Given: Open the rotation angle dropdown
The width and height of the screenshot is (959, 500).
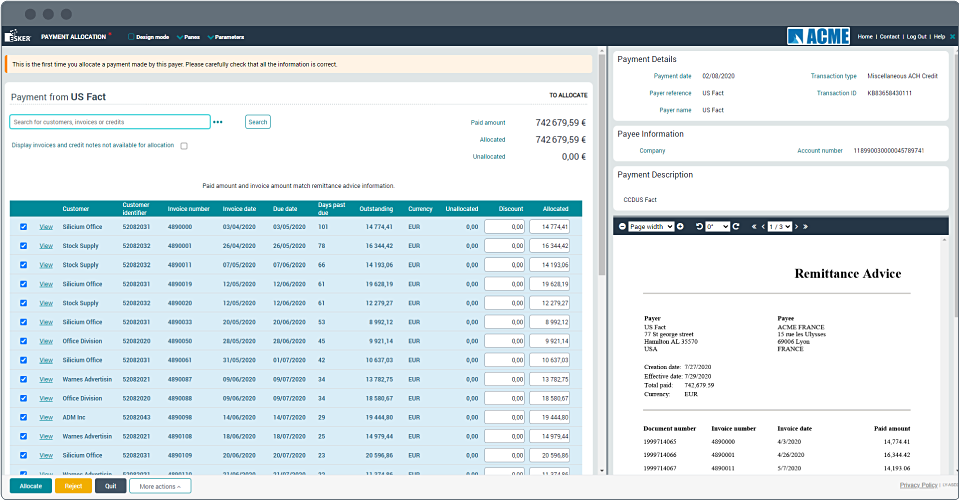Looking at the screenshot, I should [x=717, y=226].
